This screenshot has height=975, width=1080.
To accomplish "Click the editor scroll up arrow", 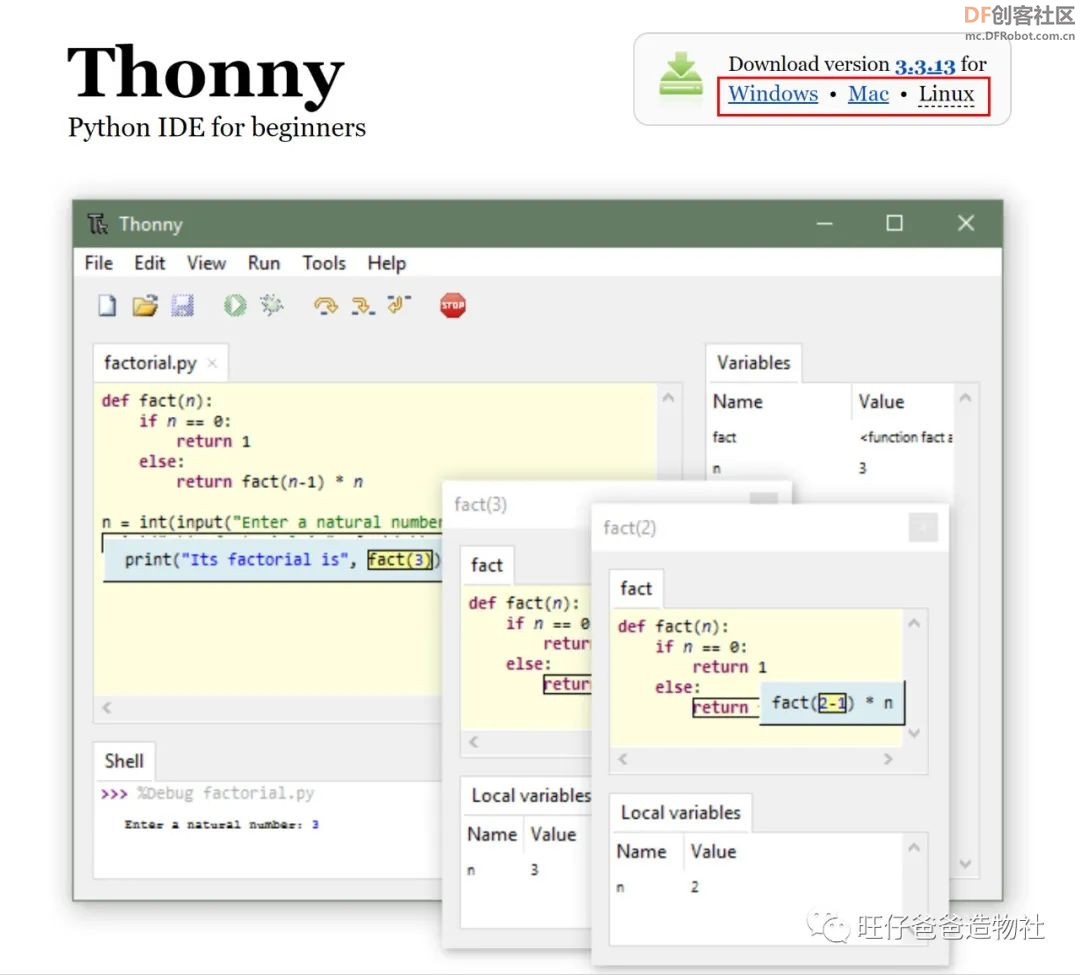I will pos(667,398).
